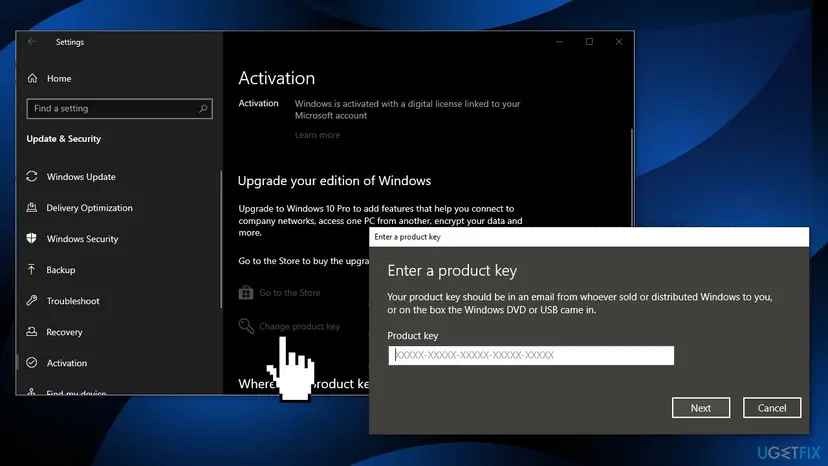This screenshot has width=828, height=466.
Task: Open Recovery section
Action: [64, 332]
